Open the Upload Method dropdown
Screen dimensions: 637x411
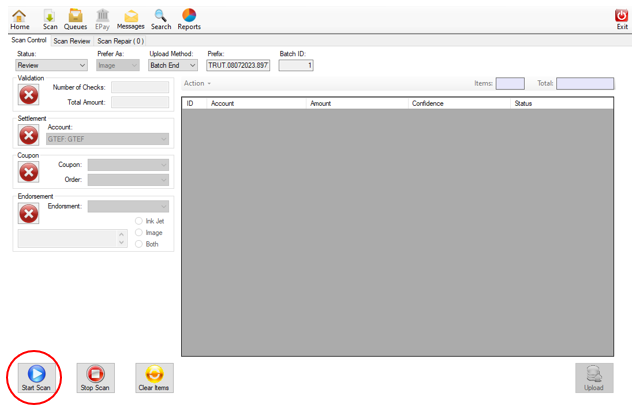(173, 65)
